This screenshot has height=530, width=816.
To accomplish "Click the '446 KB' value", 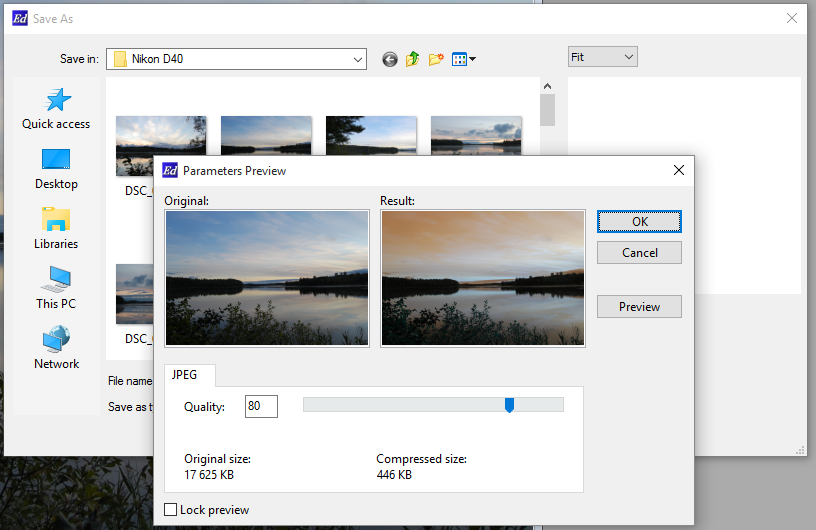I will (394, 475).
